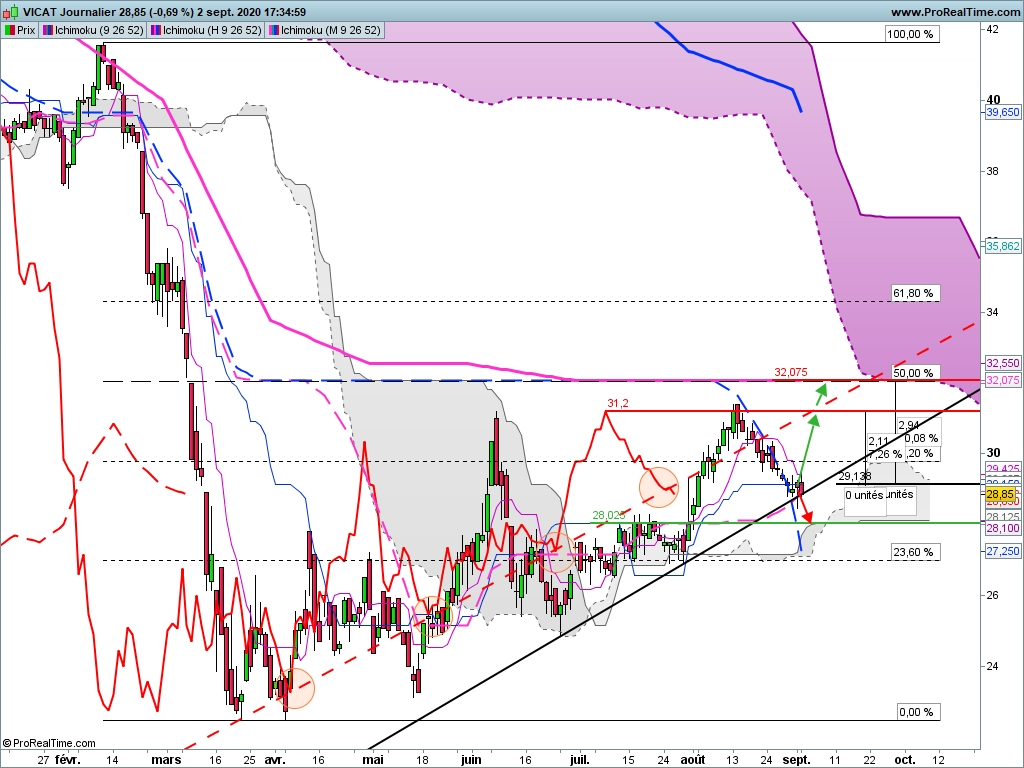Open the Prix indicator settings label

(26, 30)
